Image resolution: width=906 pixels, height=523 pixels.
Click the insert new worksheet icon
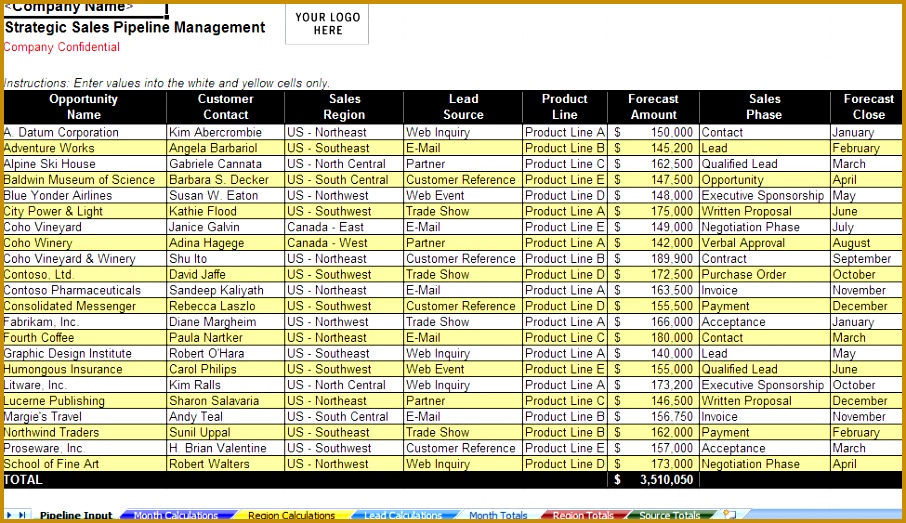click(730, 515)
